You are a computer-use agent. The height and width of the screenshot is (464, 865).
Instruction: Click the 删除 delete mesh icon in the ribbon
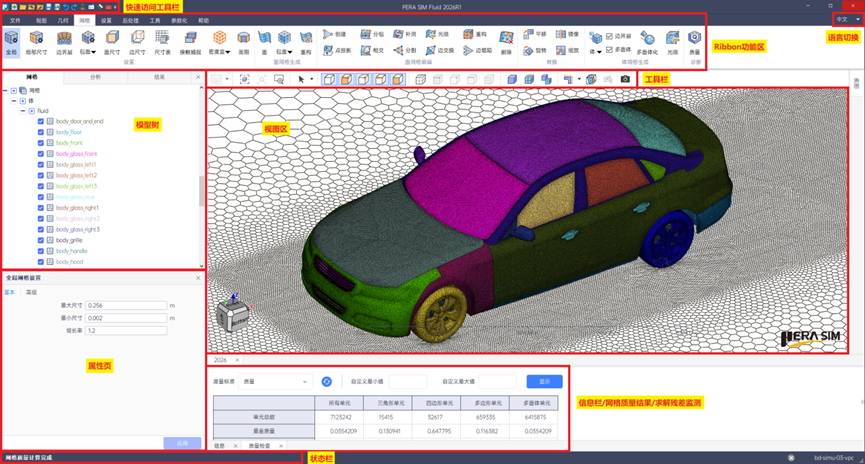[x=506, y=42]
